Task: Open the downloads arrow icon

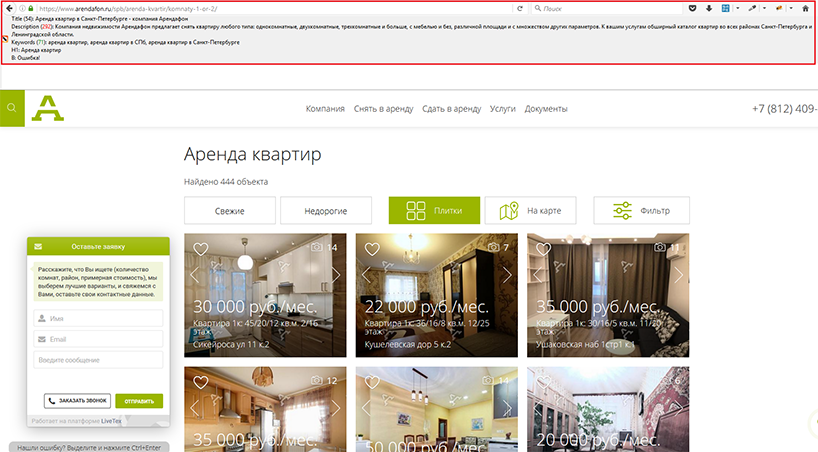Action: pos(709,8)
